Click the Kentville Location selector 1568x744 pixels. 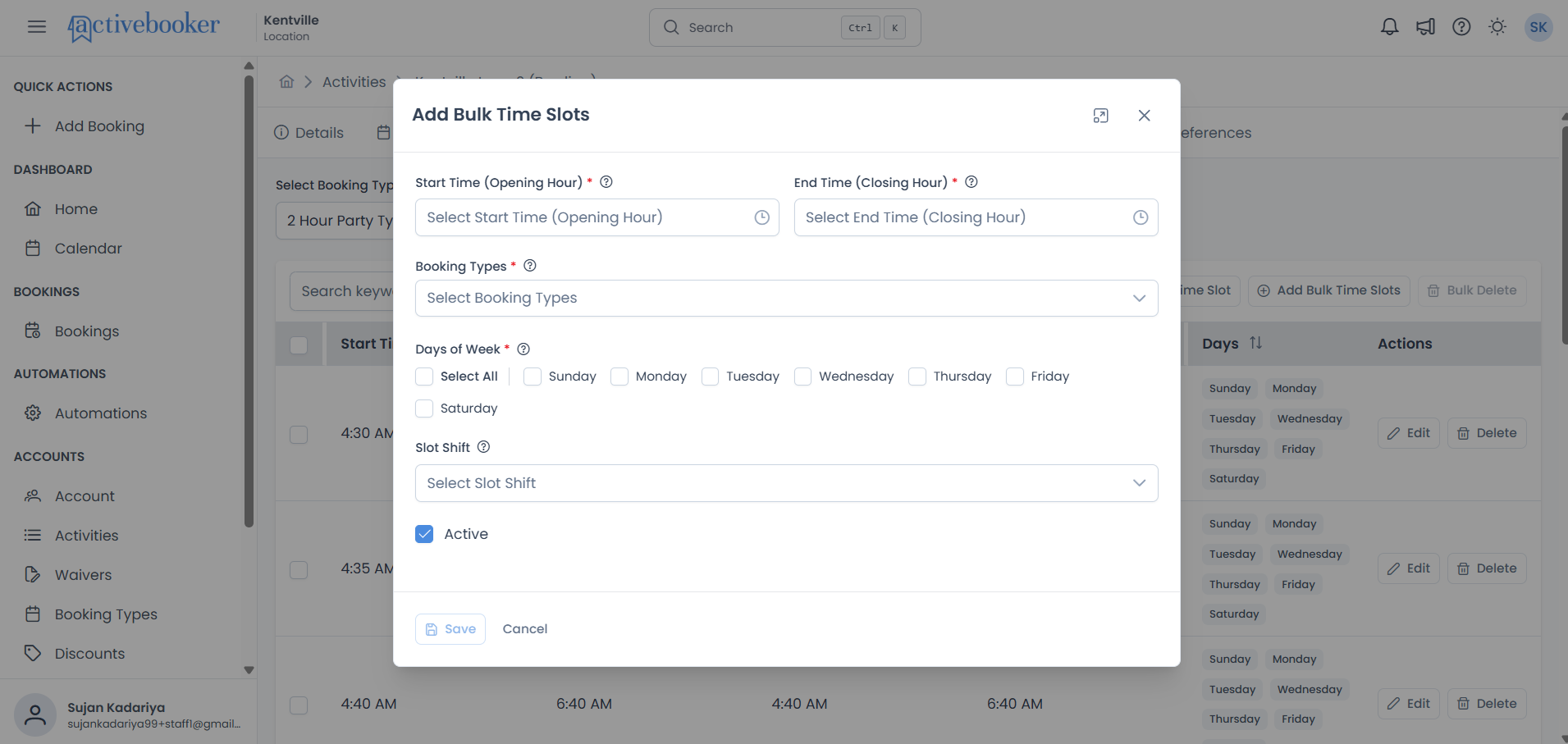(291, 27)
